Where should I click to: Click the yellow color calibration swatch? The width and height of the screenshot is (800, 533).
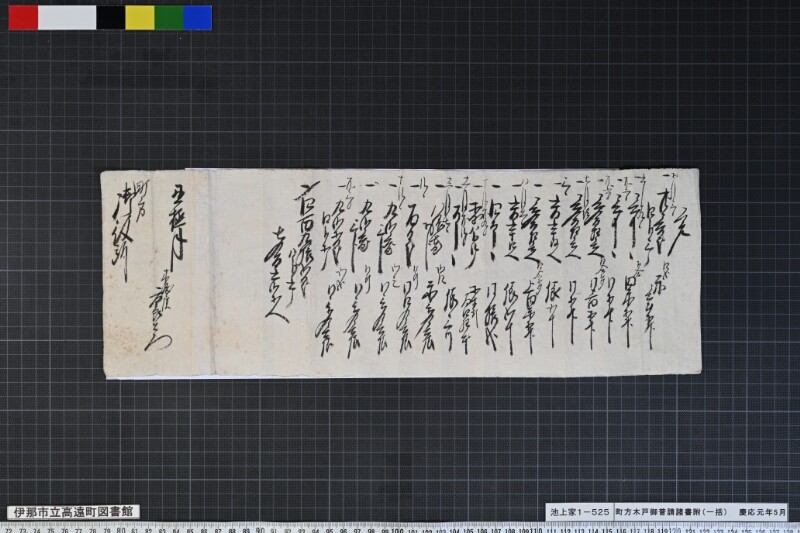(x=140, y=18)
